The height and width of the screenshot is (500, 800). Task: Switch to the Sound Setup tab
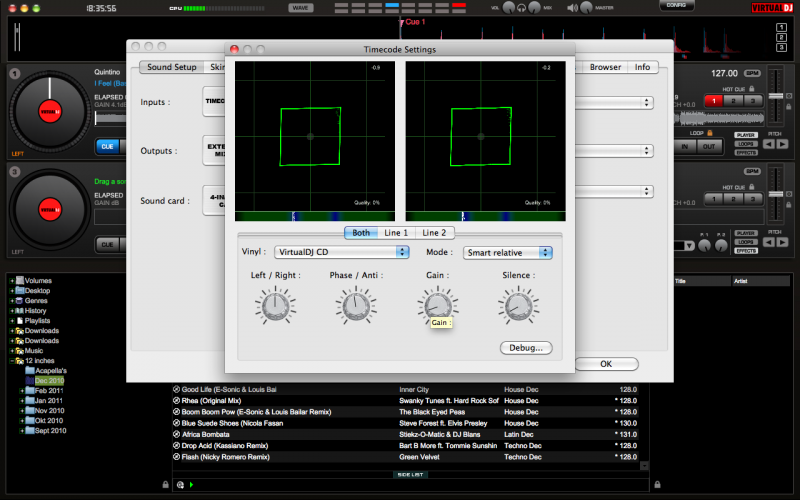171,67
